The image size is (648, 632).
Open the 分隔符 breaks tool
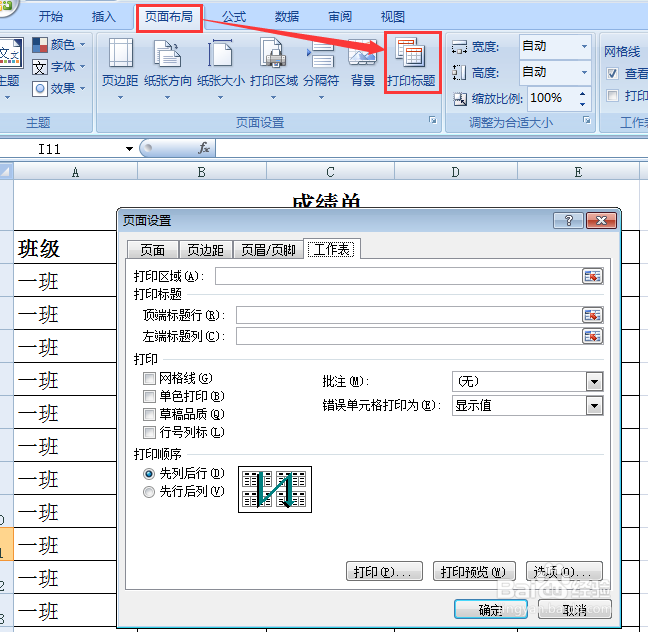[321, 68]
